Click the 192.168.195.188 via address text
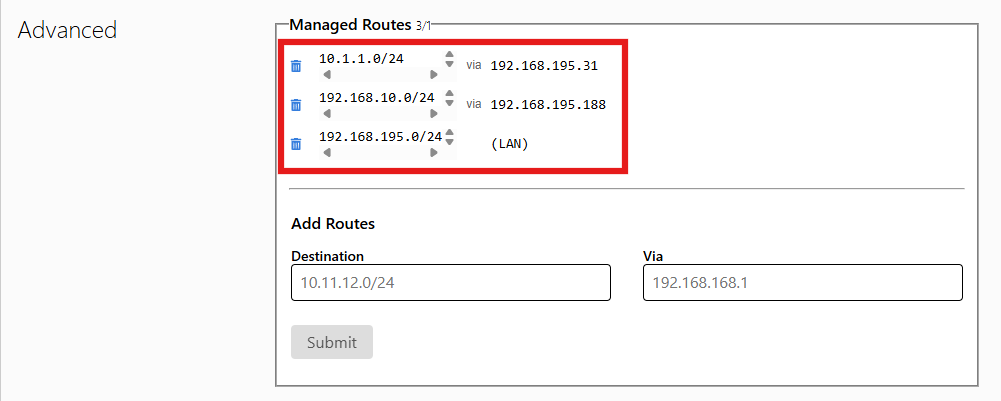The height and width of the screenshot is (401, 1001). 548,104
